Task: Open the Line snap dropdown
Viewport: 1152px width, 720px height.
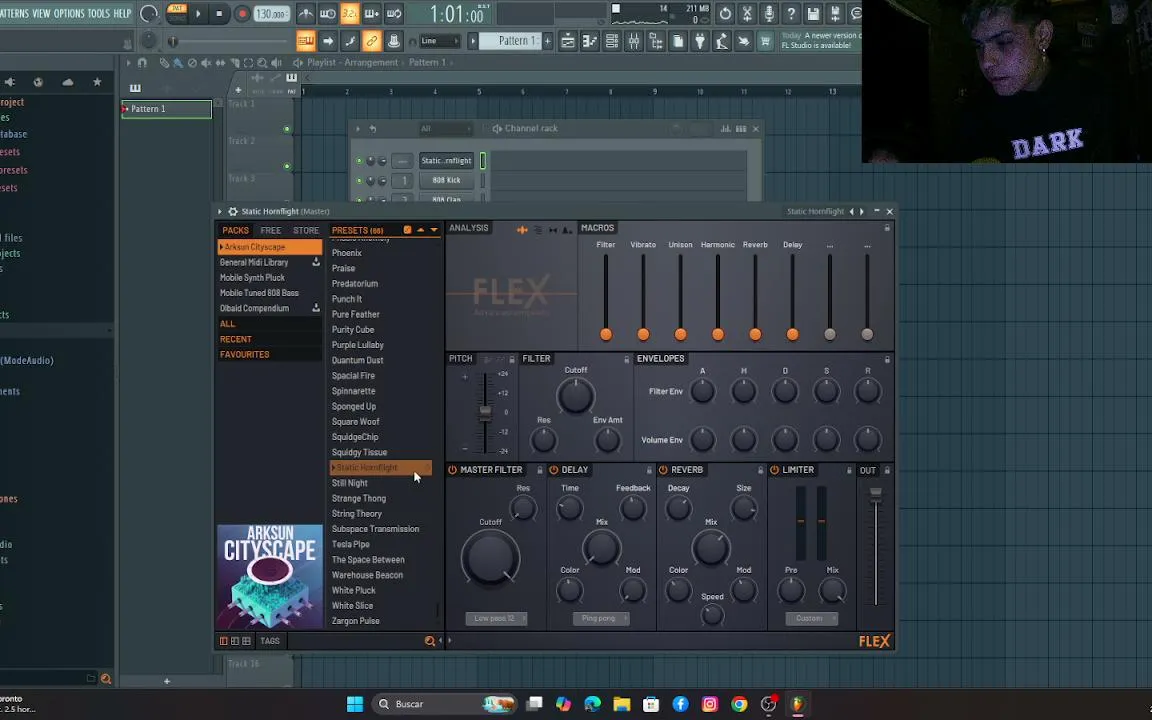Action: coord(439,41)
